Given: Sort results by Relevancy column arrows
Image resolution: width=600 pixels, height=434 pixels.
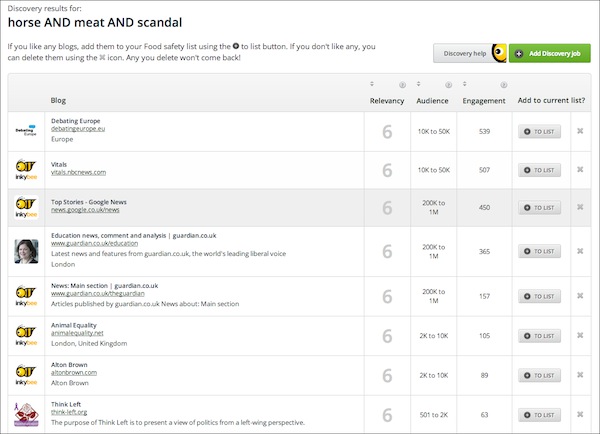Looking at the screenshot, I should coord(372,84).
